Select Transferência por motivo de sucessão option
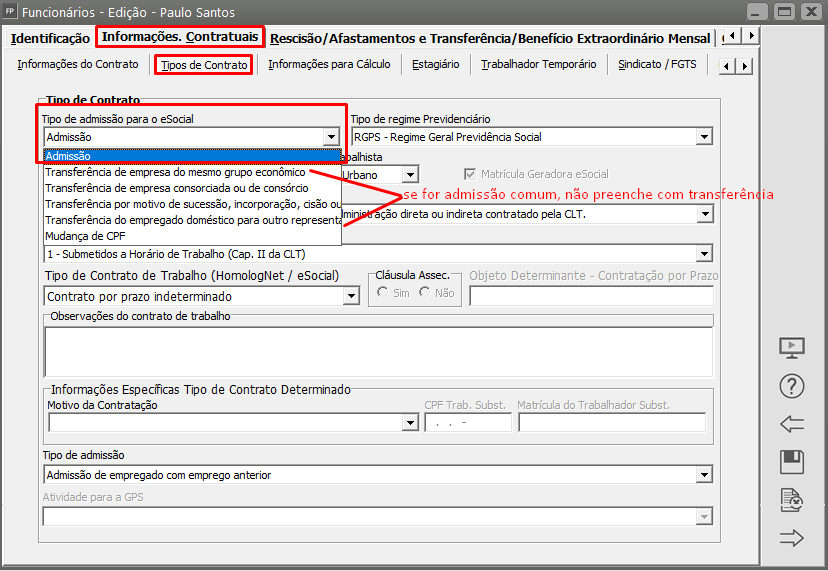This screenshot has width=828, height=571. tap(193, 204)
